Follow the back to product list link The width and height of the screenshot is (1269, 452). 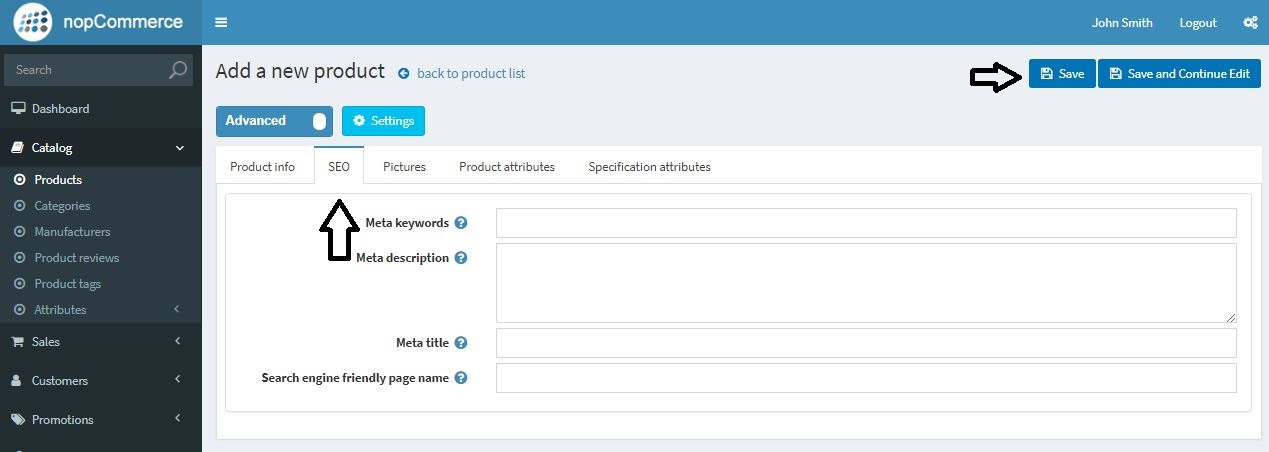pyautogui.click(x=470, y=73)
